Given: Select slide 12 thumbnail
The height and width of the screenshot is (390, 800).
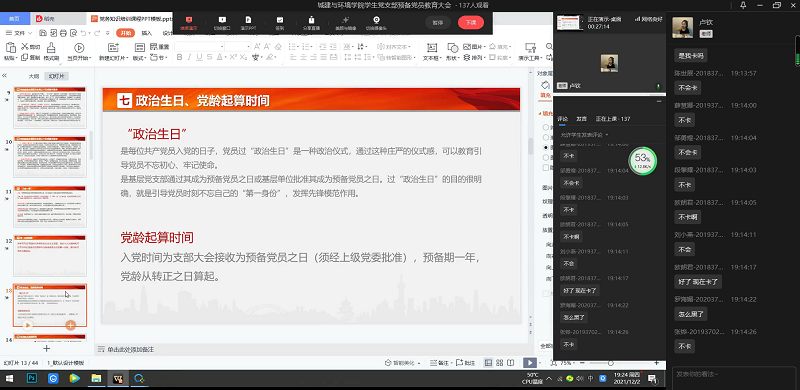Looking at the screenshot, I should [50, 255].
